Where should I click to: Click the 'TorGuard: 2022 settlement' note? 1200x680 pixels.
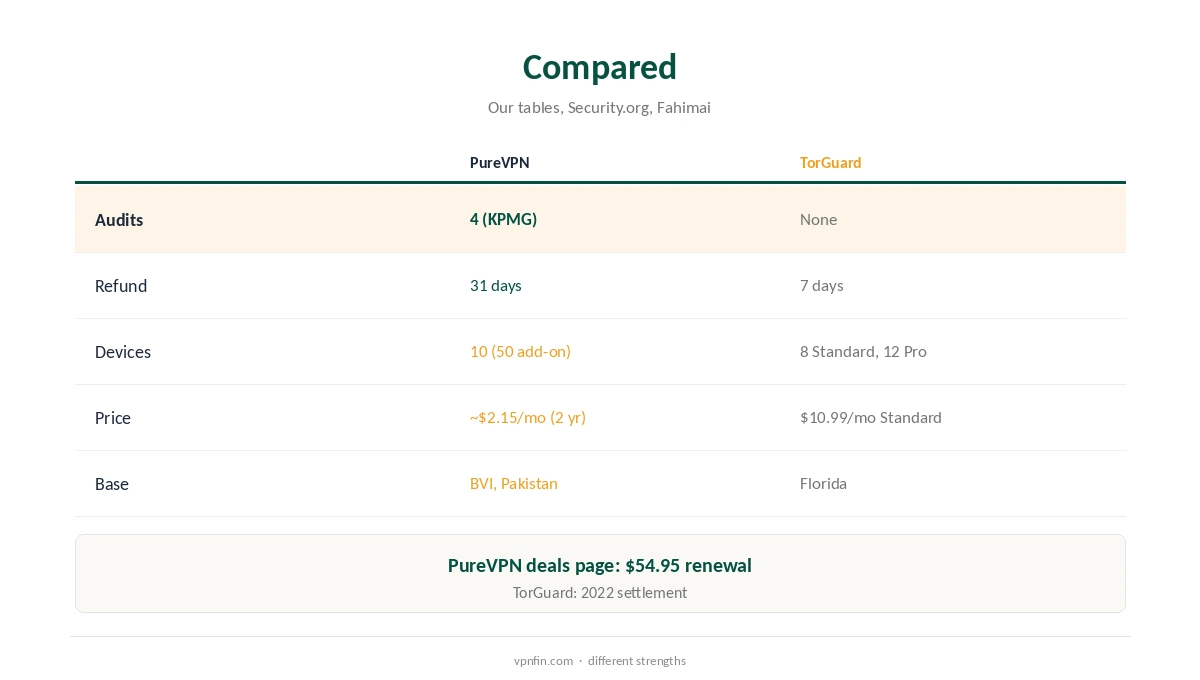[x=600, y=592]
